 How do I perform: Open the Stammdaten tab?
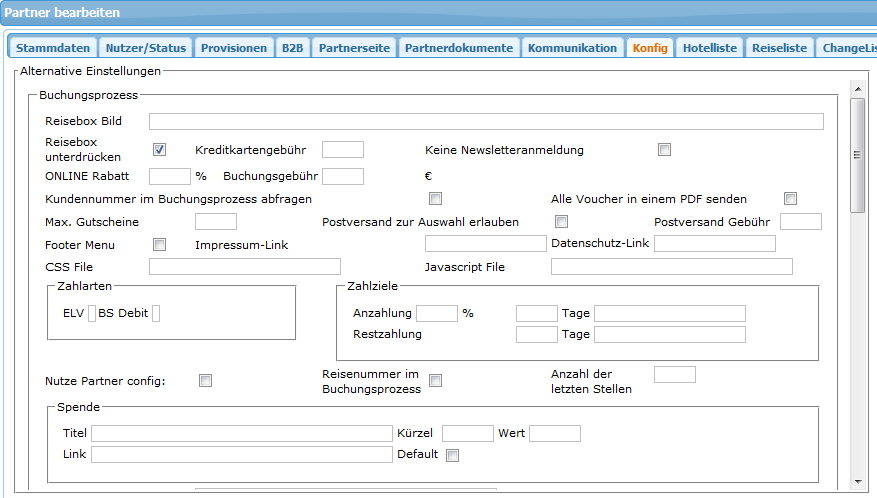53,48
